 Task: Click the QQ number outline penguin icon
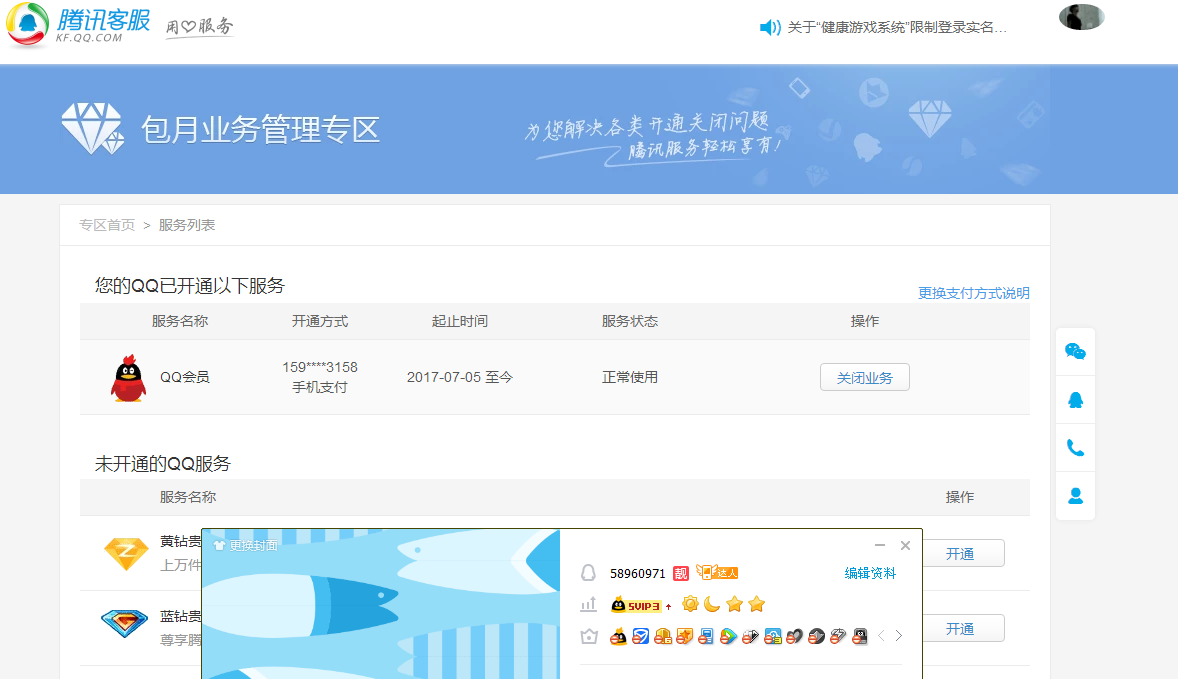[588, 573]
